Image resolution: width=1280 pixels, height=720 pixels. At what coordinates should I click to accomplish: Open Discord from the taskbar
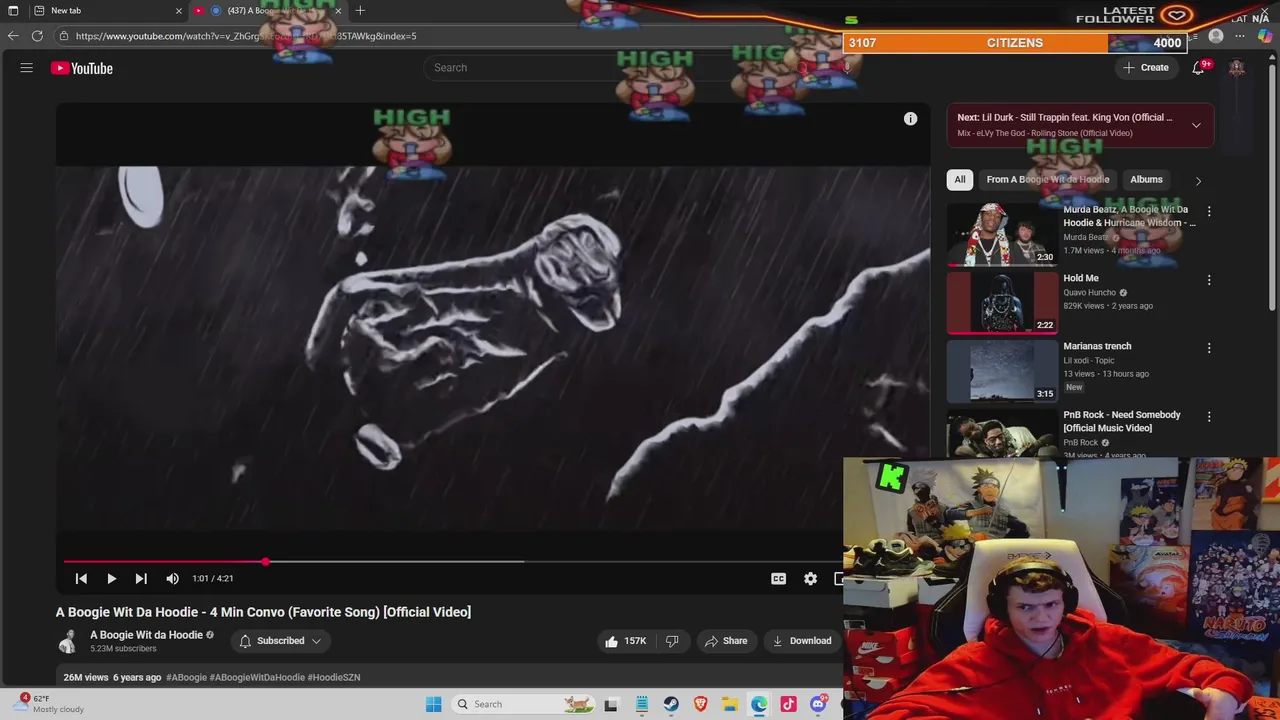pyautogui.click(x=818, y=704)
